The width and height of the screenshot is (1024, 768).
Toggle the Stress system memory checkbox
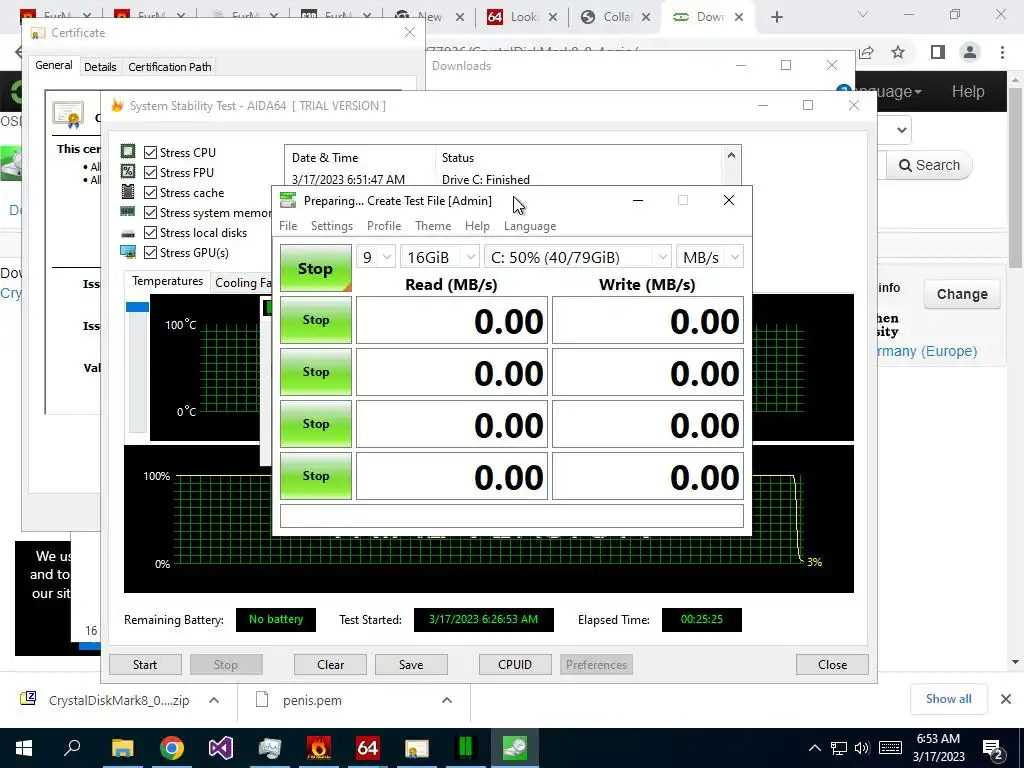pyautogui.click(x=150, y=213)
